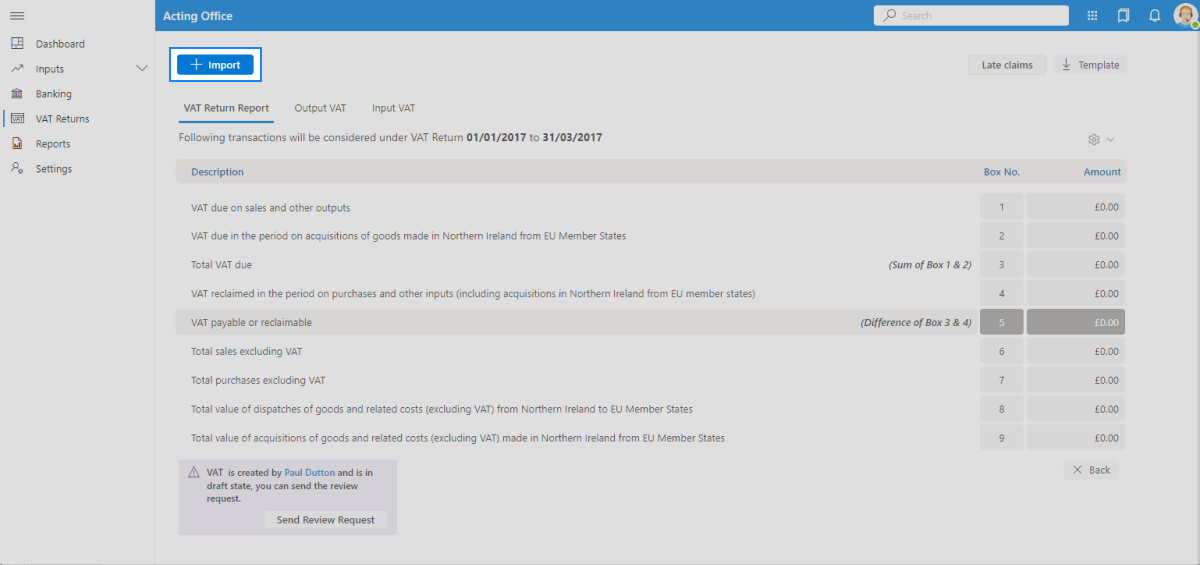Select VAT Returns in the sidebar
Screen dimensions: 1200x565
[x=62, y=119]
